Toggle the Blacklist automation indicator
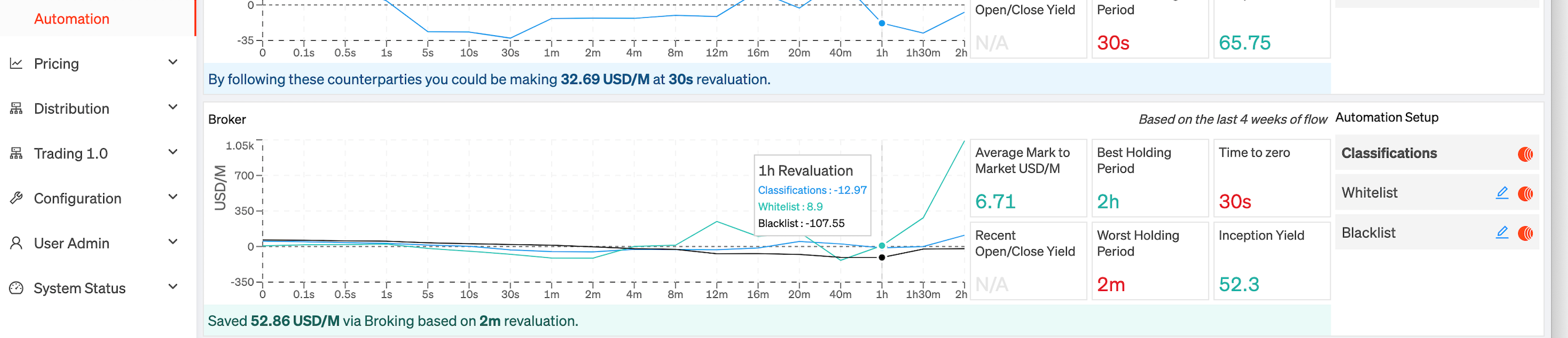1568x338 pixels. tap(1525, 233)
